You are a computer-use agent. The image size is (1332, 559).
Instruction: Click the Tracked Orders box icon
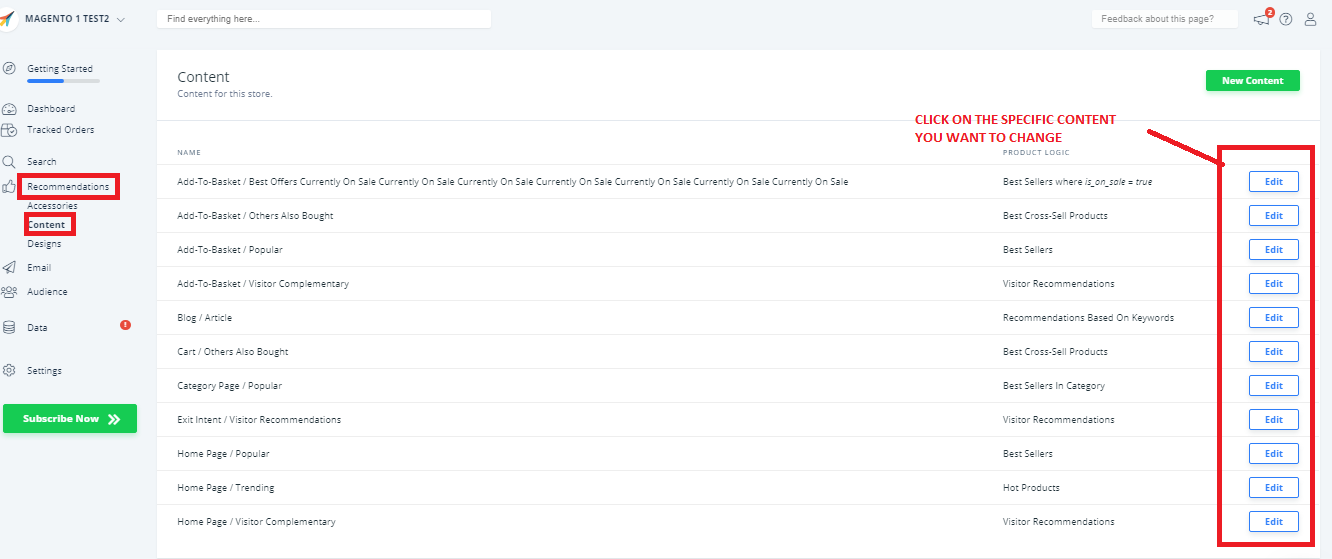[x=9, y=130]
